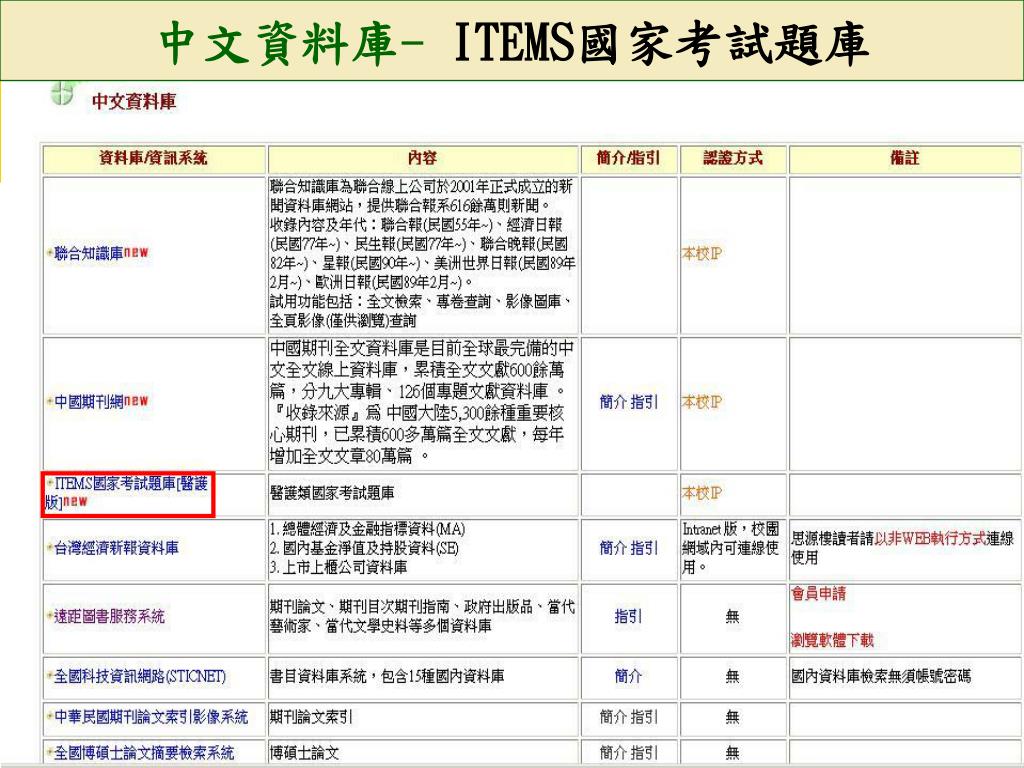1024x768 pixels.
Task: Click 指引 link in 台灣經濟新報資料庫 row
Action: coord(644,548)
